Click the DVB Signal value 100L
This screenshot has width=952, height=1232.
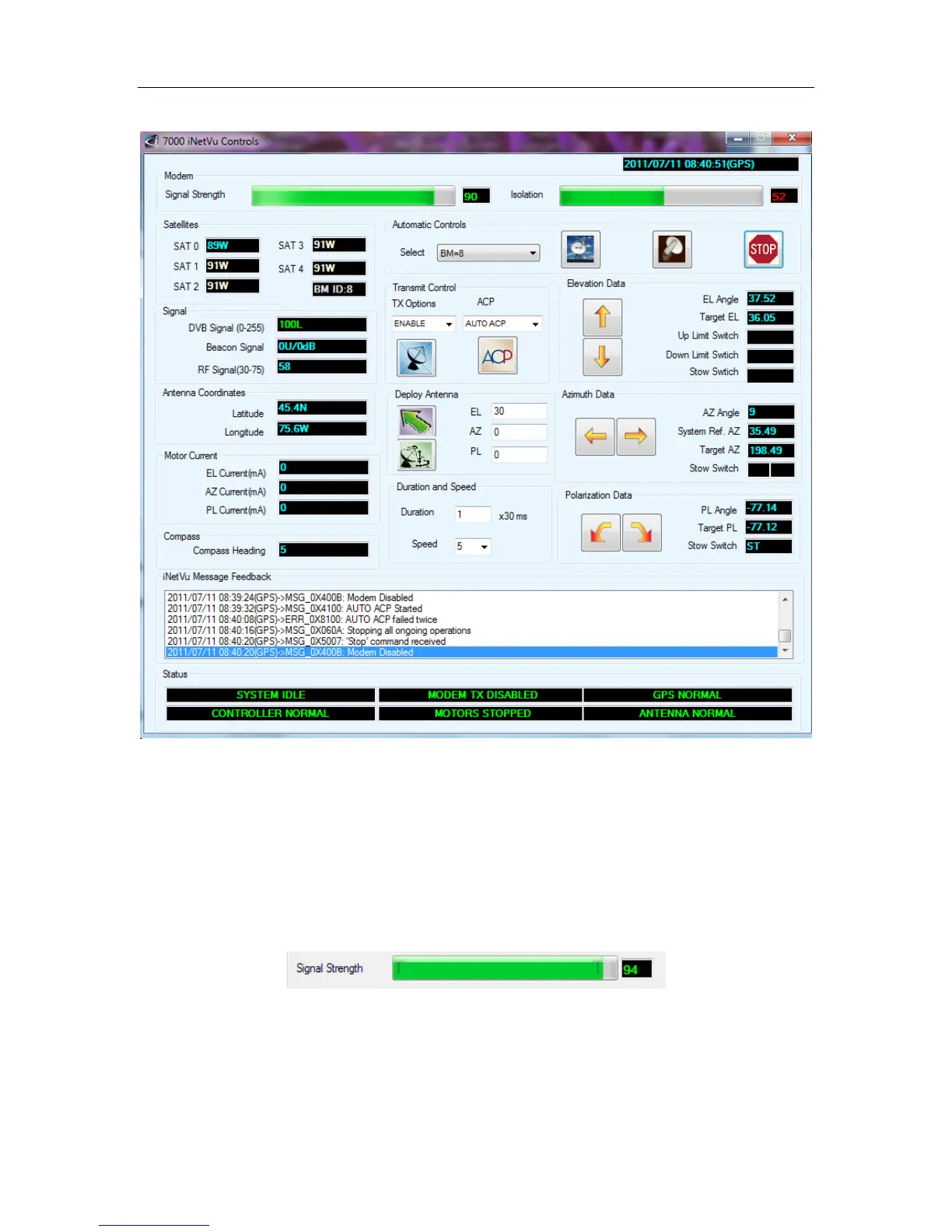coord(322,325)
